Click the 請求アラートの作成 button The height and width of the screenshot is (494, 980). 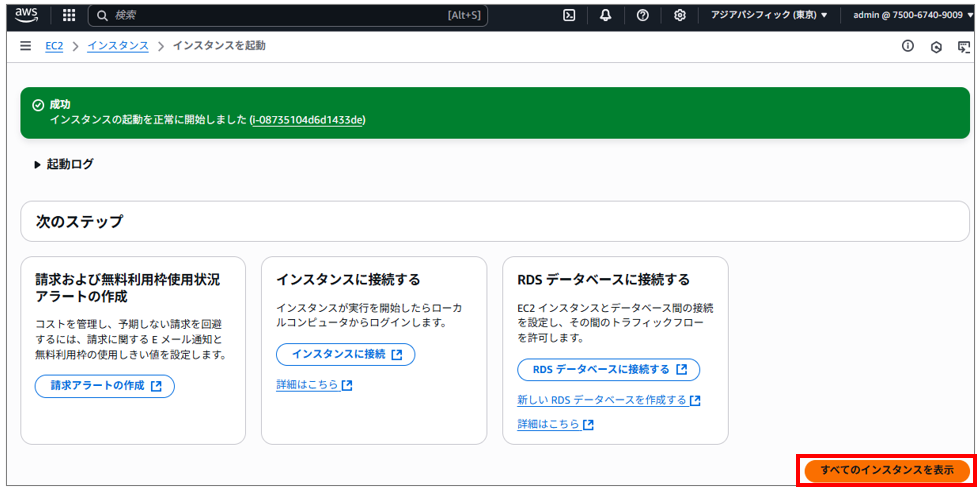click(x=104, y=386)
